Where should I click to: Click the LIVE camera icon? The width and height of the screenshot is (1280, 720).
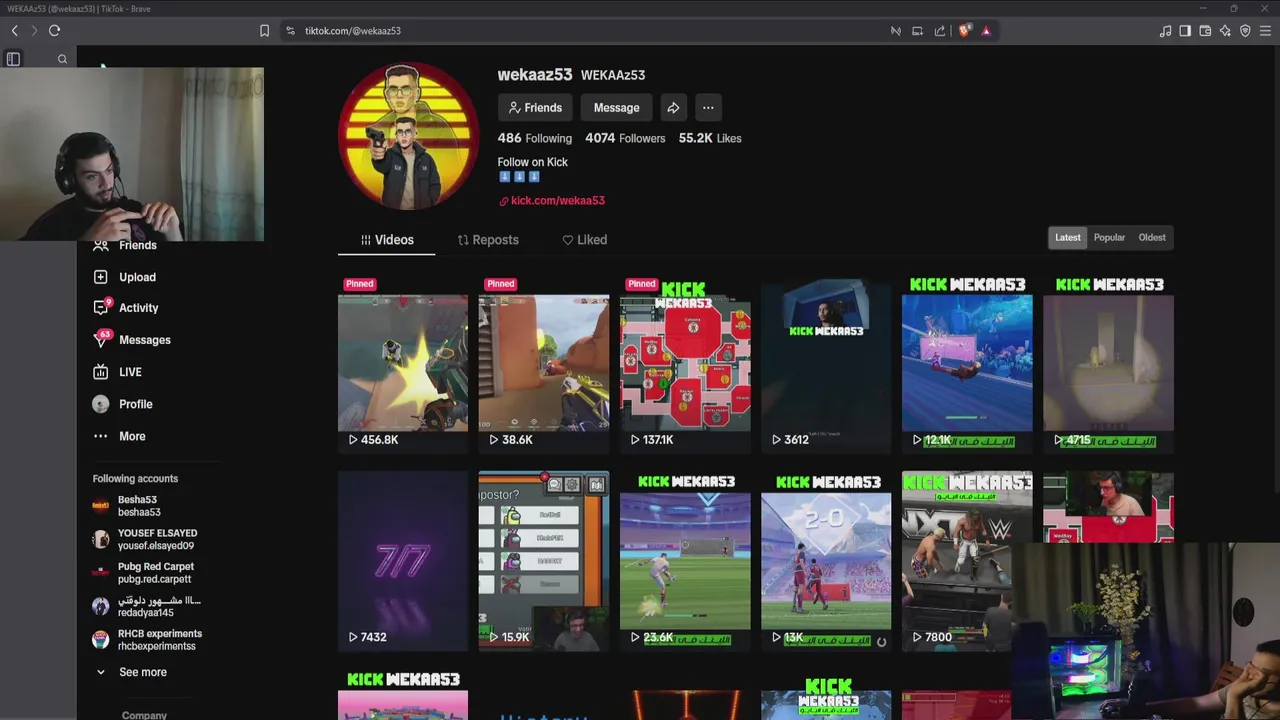(x=100, y=372)
